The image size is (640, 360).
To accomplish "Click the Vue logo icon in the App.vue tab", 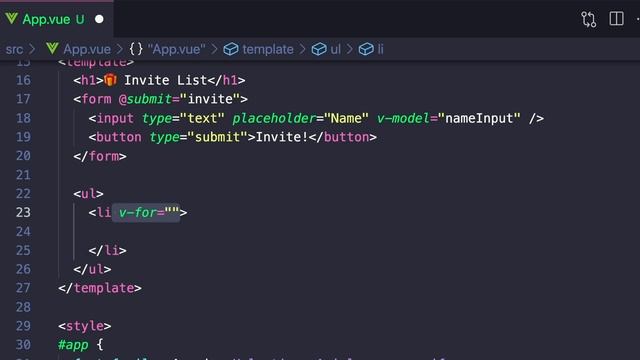I will pyautogui.click(x=11, y=18).
